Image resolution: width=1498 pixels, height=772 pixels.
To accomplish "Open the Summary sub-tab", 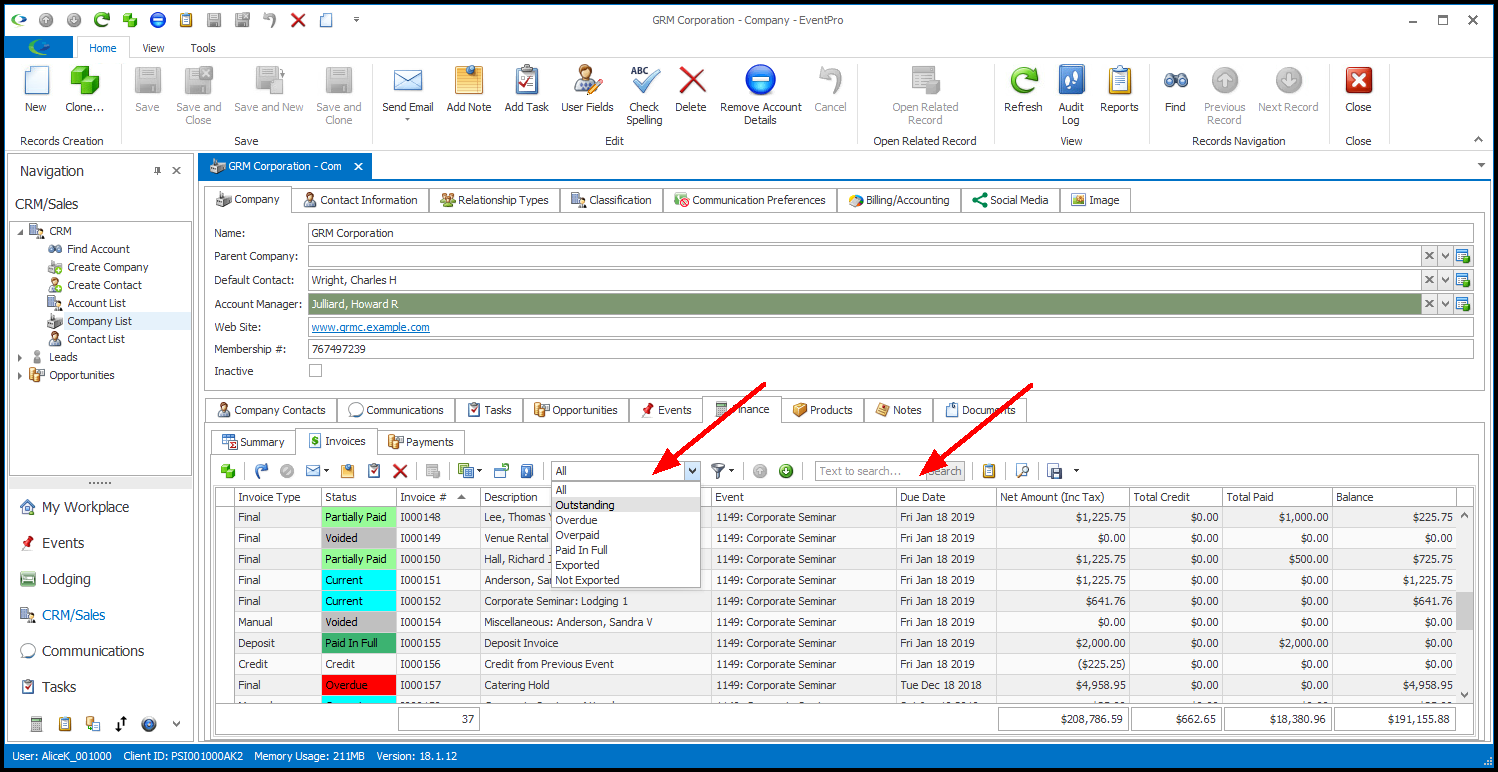I will click(254, 442).
